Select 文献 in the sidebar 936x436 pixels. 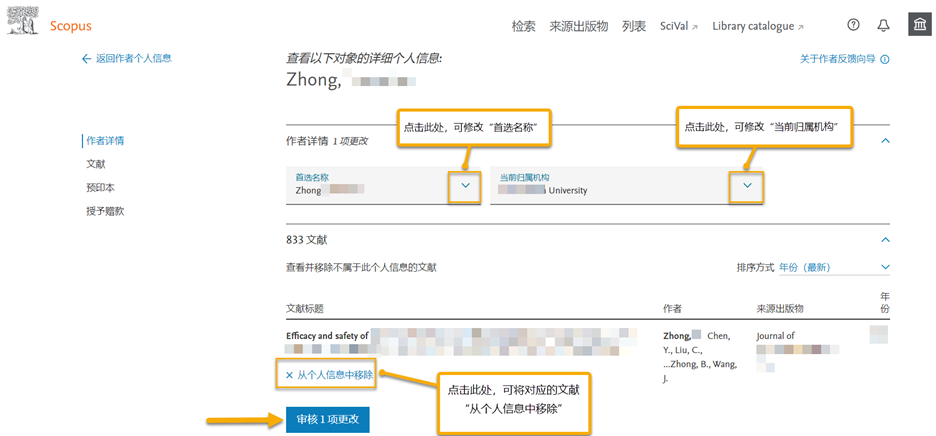[96, 164]
